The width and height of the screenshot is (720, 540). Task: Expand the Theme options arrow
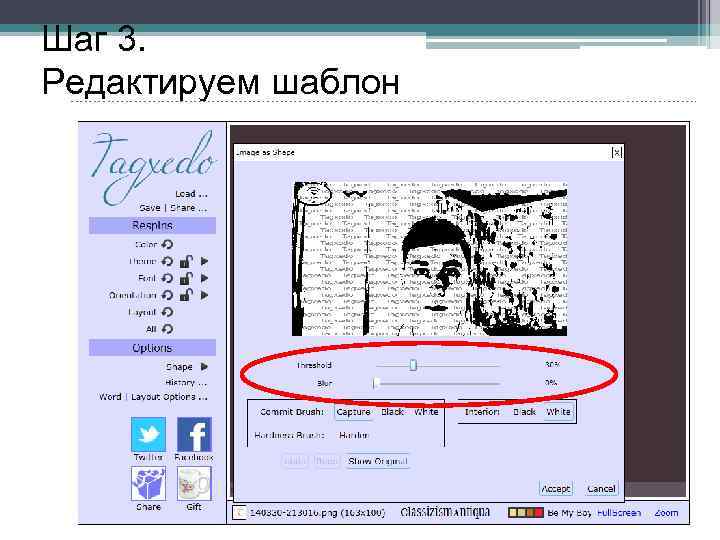point(204,261)
